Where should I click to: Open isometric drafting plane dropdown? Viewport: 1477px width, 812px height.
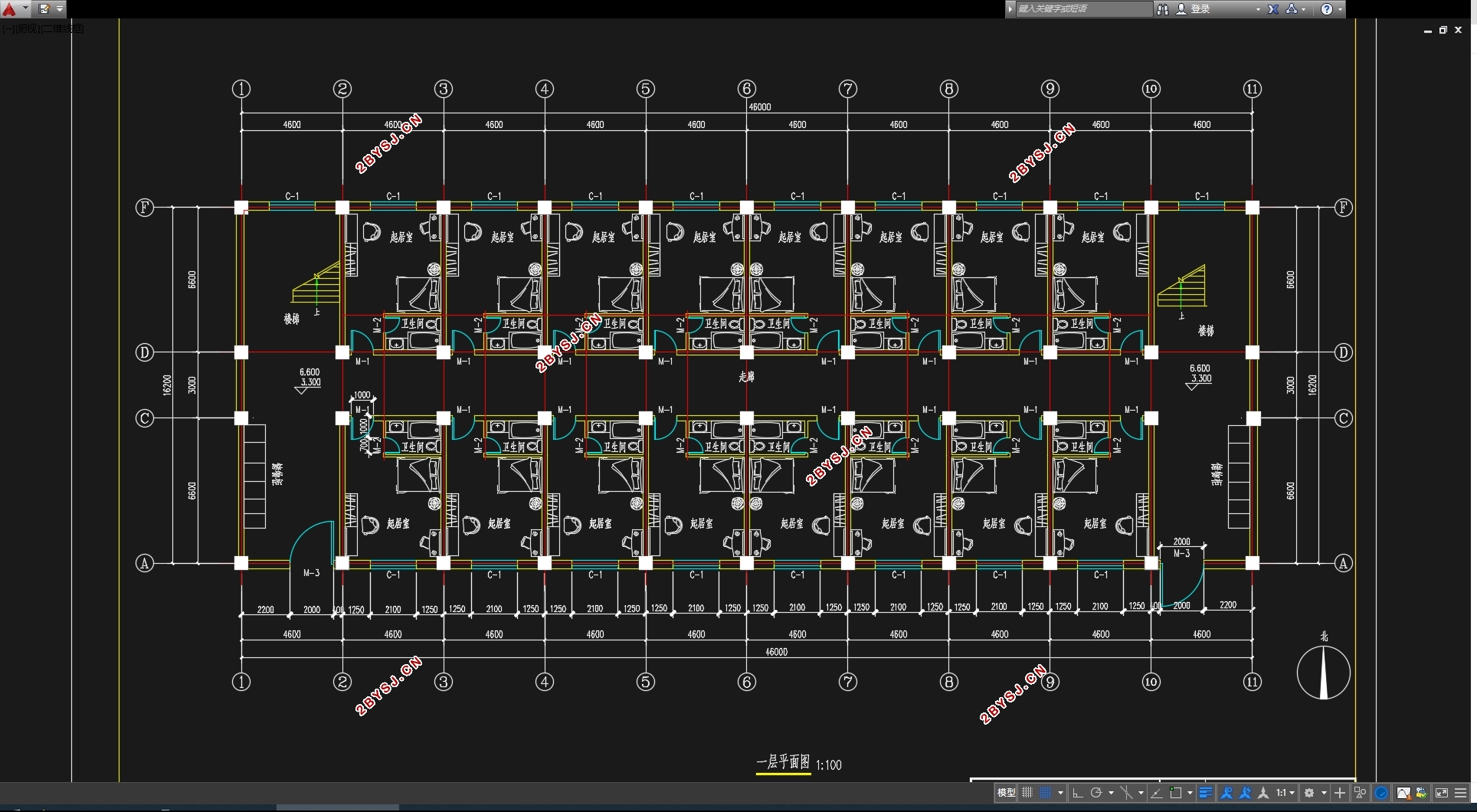pyautogui.click(x=1141, y=793)
